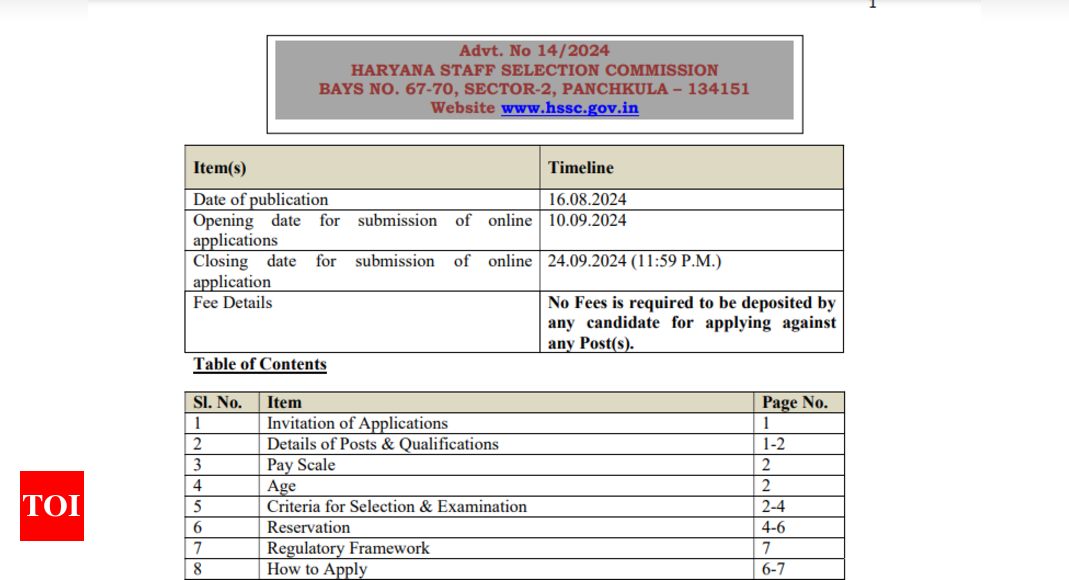Click the Timeline column header
This screenshot has width=1069, height=580.
[x=581, y=168]
